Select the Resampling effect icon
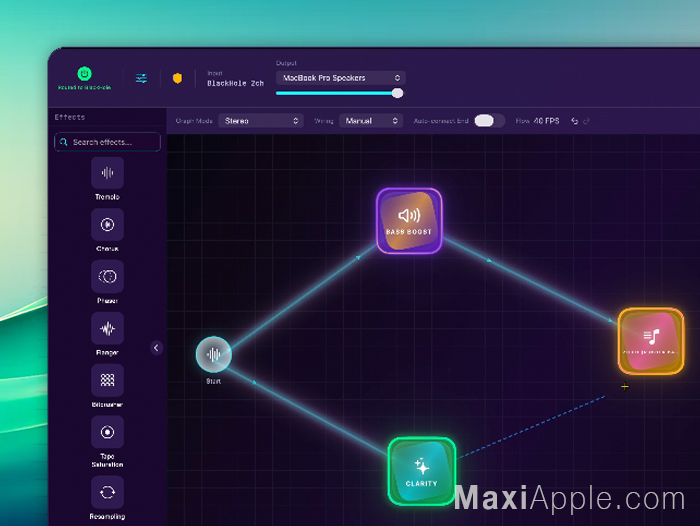The width and height of the screenshot is (700, 526). [x=107, y=492]
